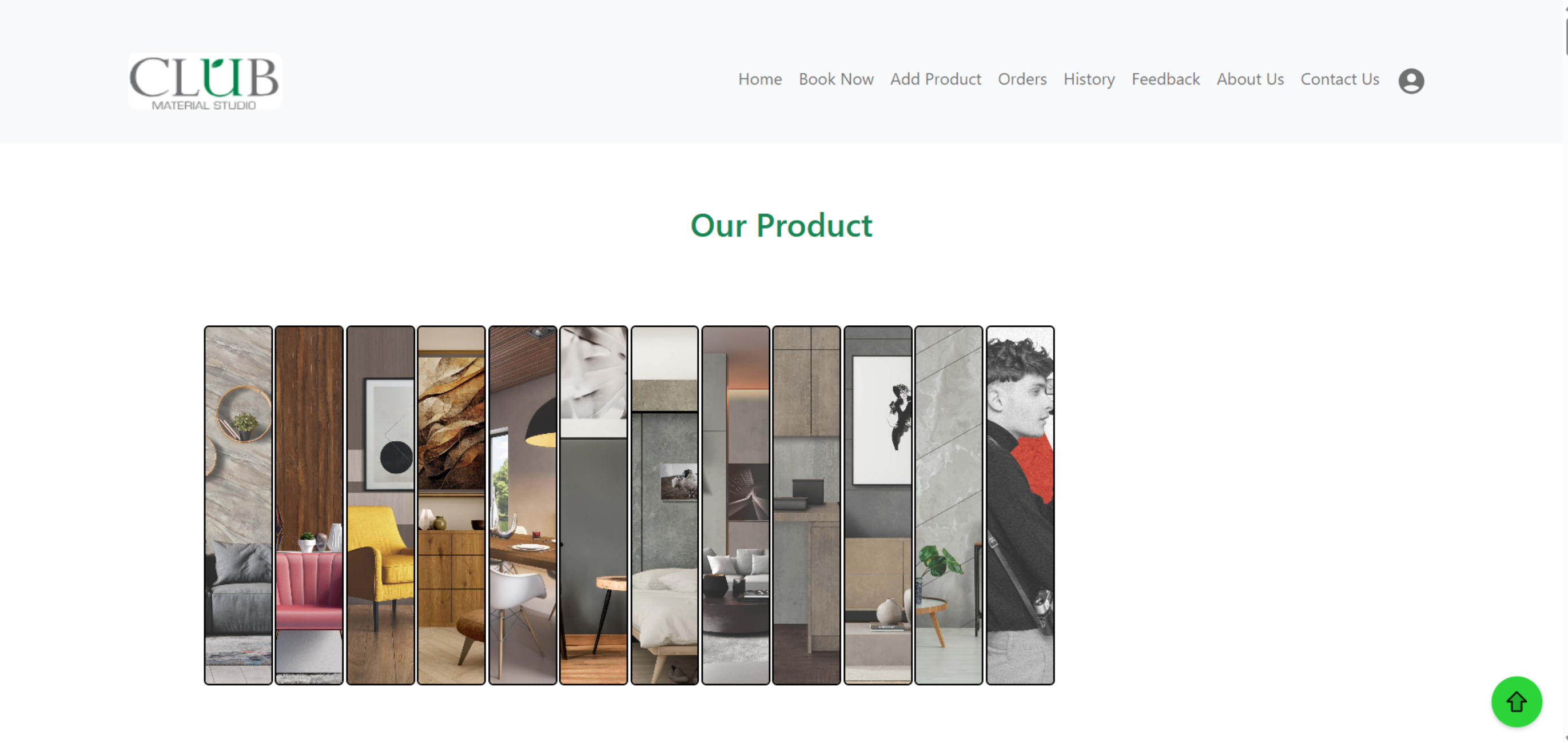Select the marble wall with grey sofa thumbnail

[x=238, y=505]
